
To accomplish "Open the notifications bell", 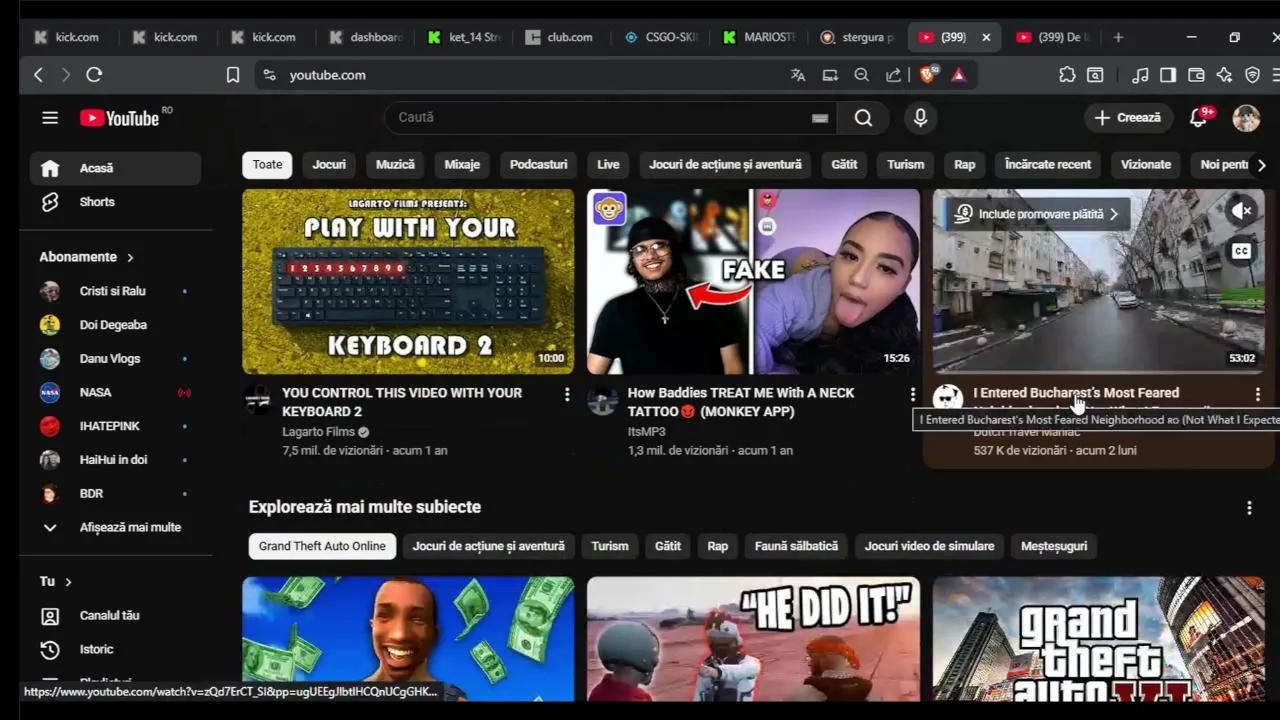I will (x=1198, y=118).
